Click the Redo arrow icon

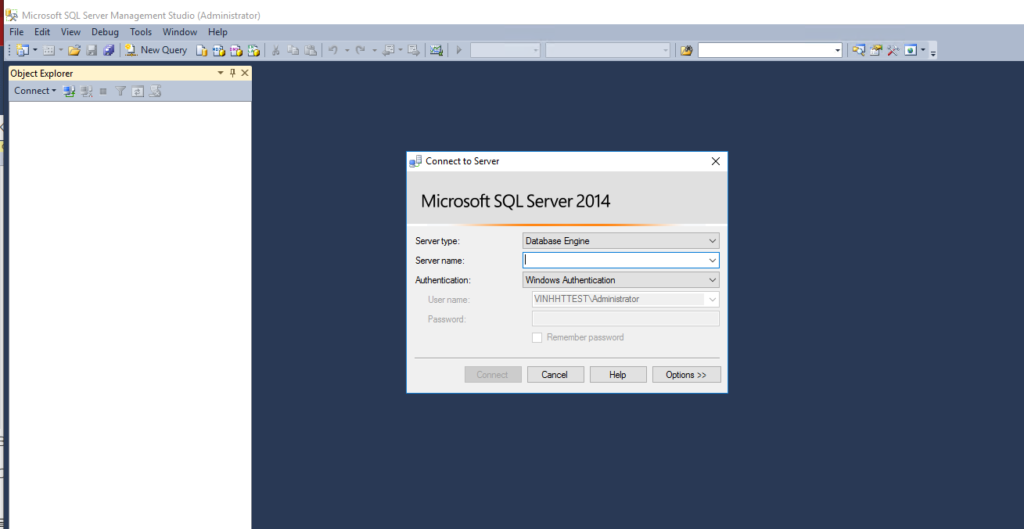(x=360, y=50)
